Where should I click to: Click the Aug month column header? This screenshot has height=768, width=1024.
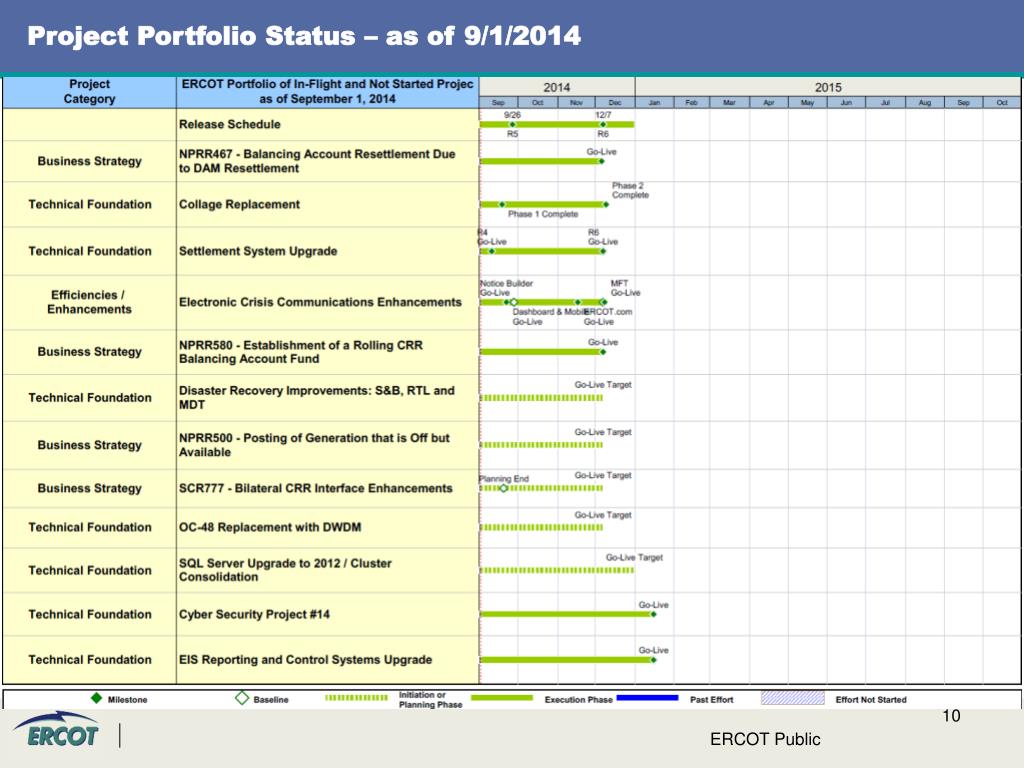pyautogui.click(x=925, y=103)
